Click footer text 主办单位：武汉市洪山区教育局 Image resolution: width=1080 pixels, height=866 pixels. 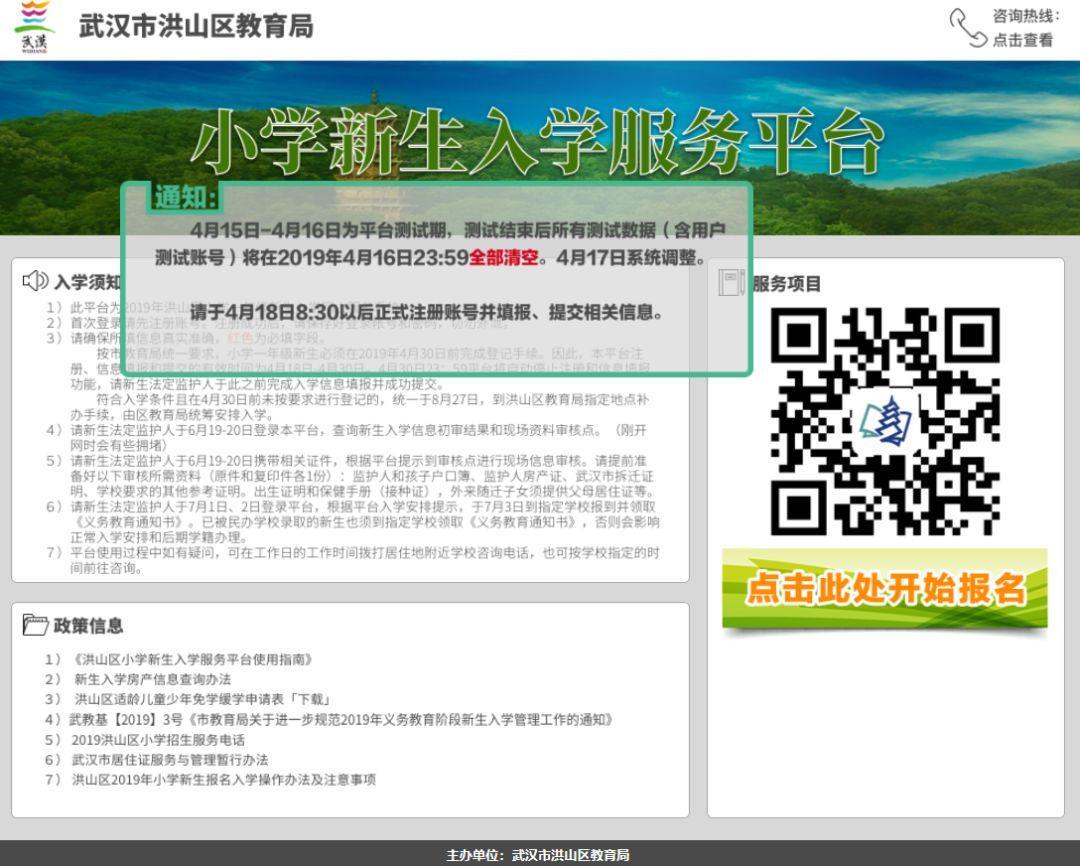[x=537, y=855]
